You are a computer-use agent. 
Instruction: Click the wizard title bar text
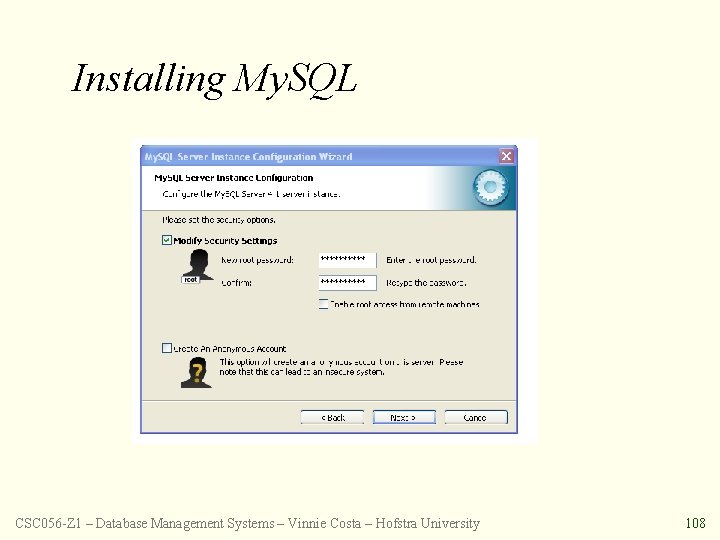[248, 157]
